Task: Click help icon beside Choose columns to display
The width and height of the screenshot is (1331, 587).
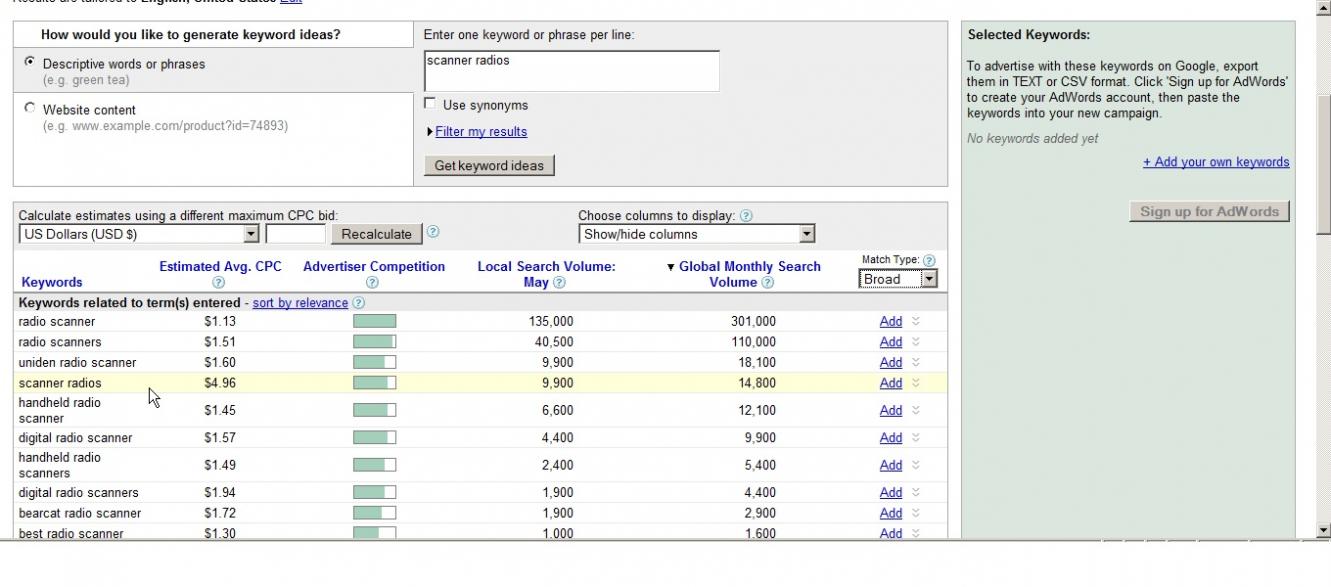Action: click(x=746, y=216)
